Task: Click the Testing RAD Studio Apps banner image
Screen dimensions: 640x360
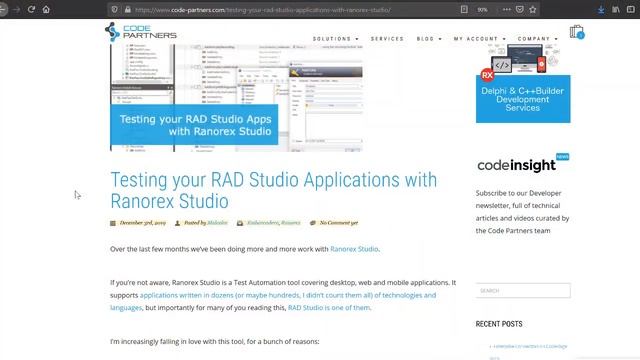Action: (x=236, y=98)
